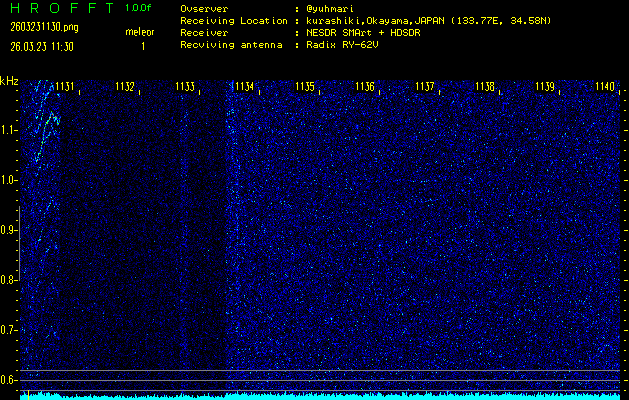This screenshot has width=629, height=400.
Task: Click the cyan signal level bar at bottom
Action: pos(320,395)
